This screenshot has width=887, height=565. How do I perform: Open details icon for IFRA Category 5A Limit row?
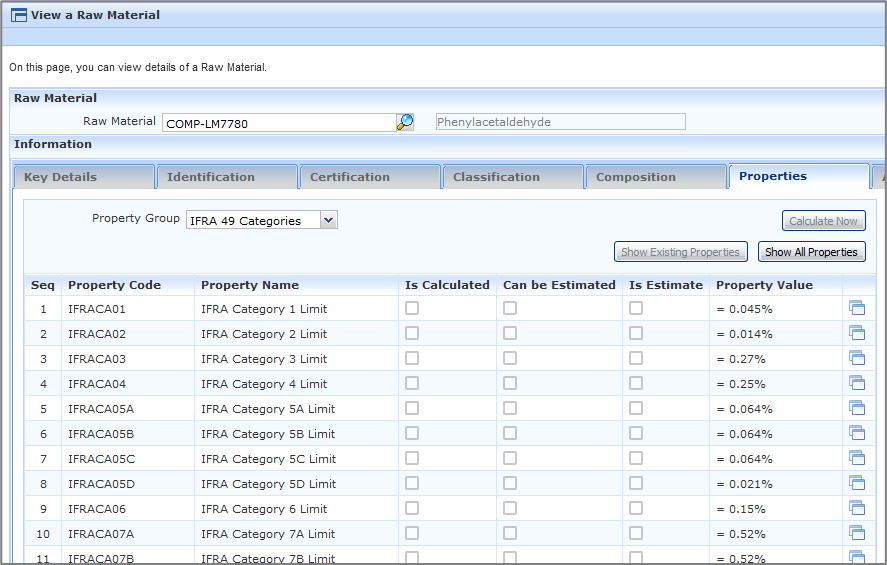pyautogui.click(x=857, y=408)
